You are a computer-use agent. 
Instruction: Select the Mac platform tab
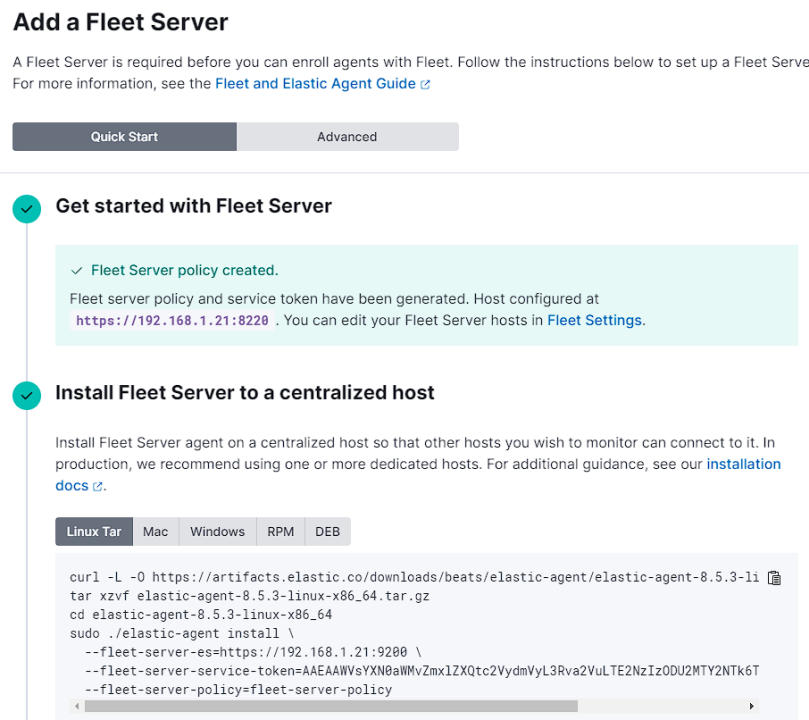[x=156, y=532]
